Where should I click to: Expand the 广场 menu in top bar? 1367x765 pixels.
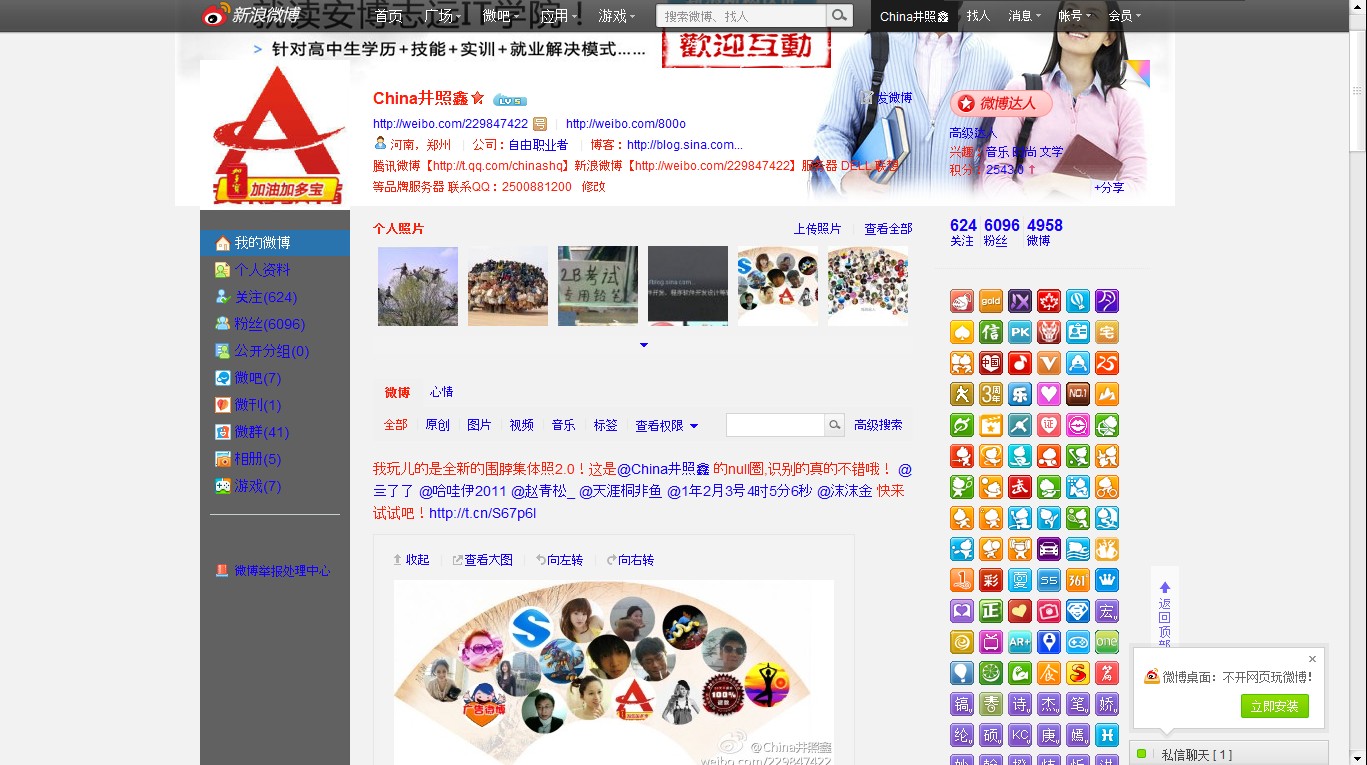point(442,16)
